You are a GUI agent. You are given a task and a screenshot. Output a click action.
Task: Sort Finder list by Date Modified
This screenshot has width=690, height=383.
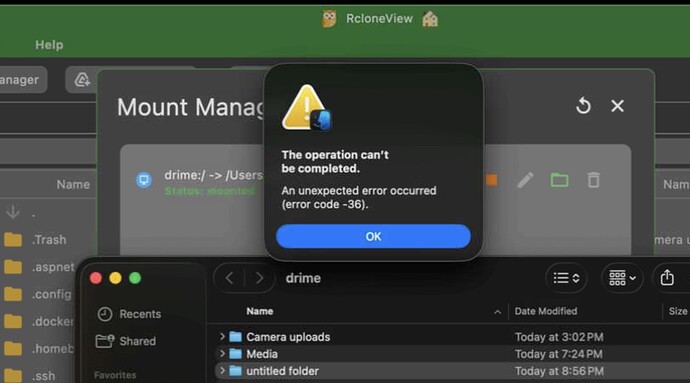pyautogui.click(x=546, y=311)
